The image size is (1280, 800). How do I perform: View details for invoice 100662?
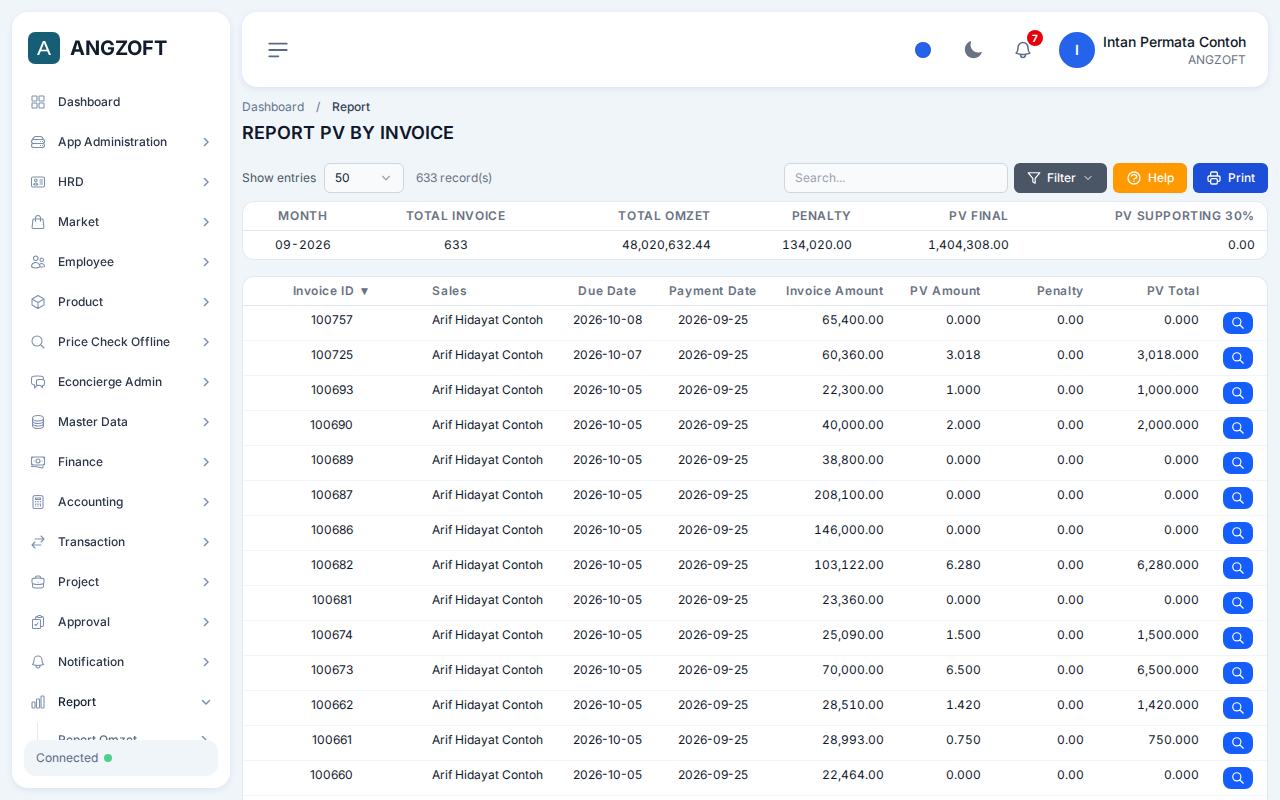pyautogui.click(x=1238, y=708)
